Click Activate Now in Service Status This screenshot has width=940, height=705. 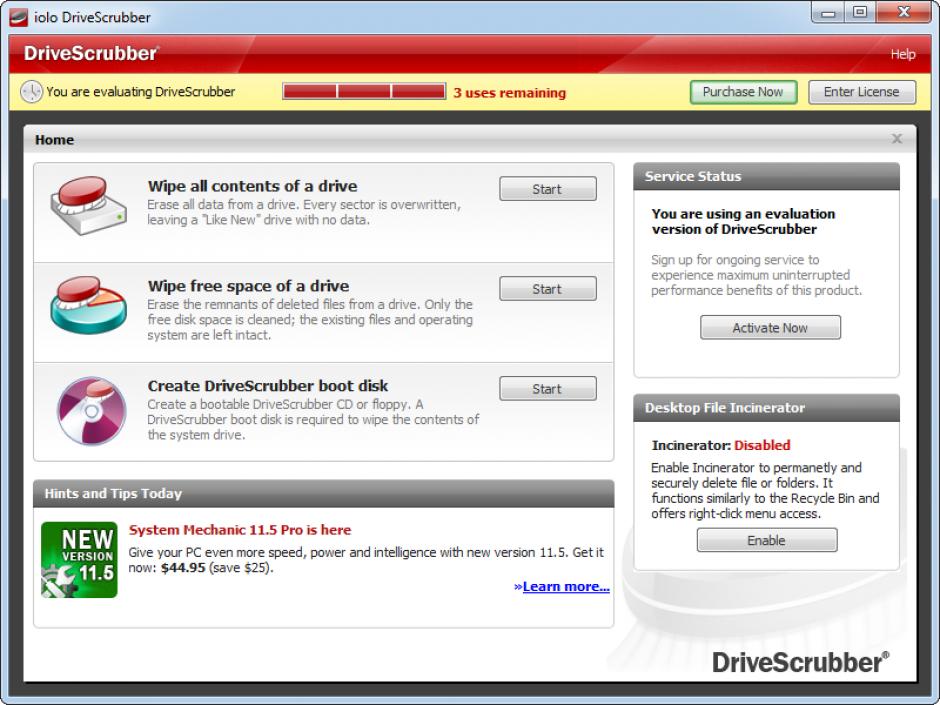770,327
